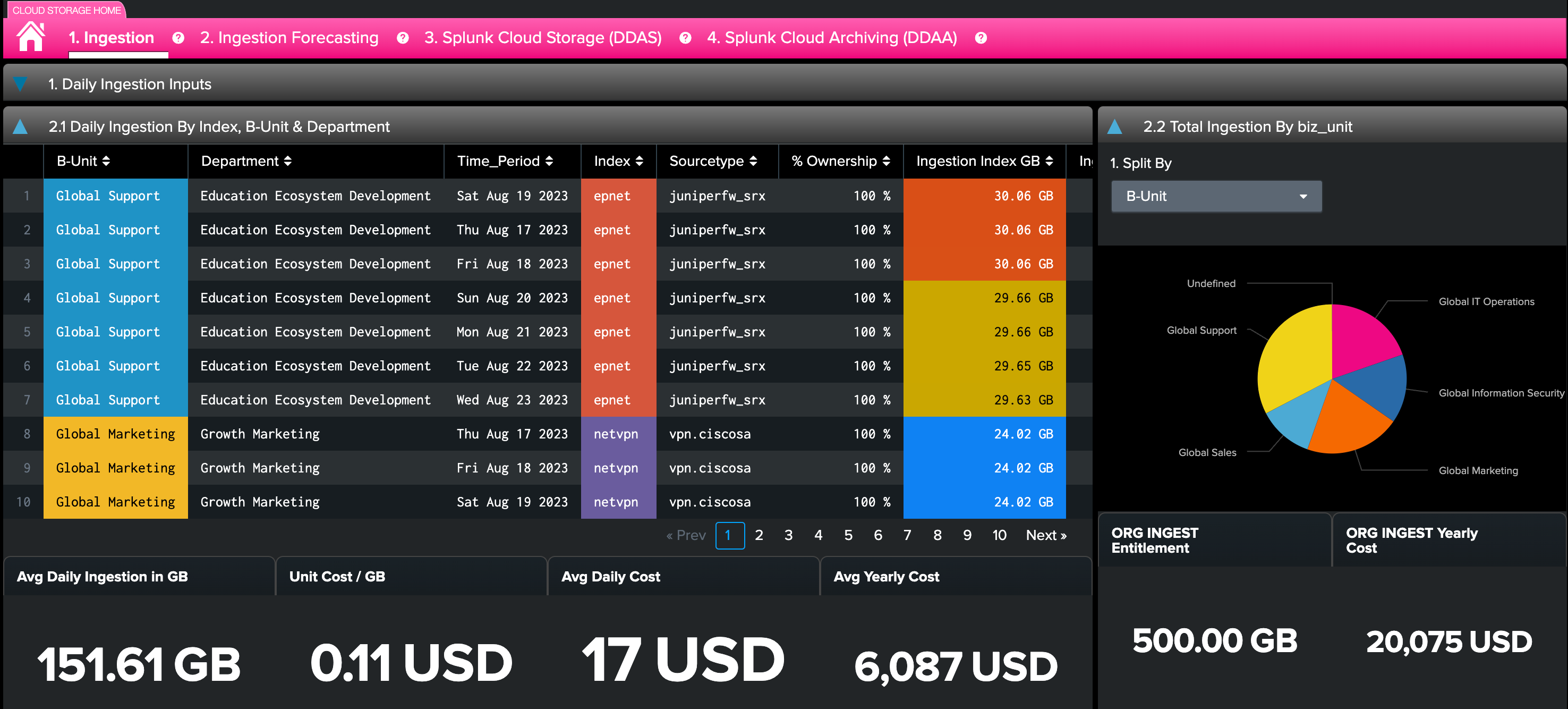1568x709 pixels.
Task: Go to results page 3
Action: coord(788,535)
